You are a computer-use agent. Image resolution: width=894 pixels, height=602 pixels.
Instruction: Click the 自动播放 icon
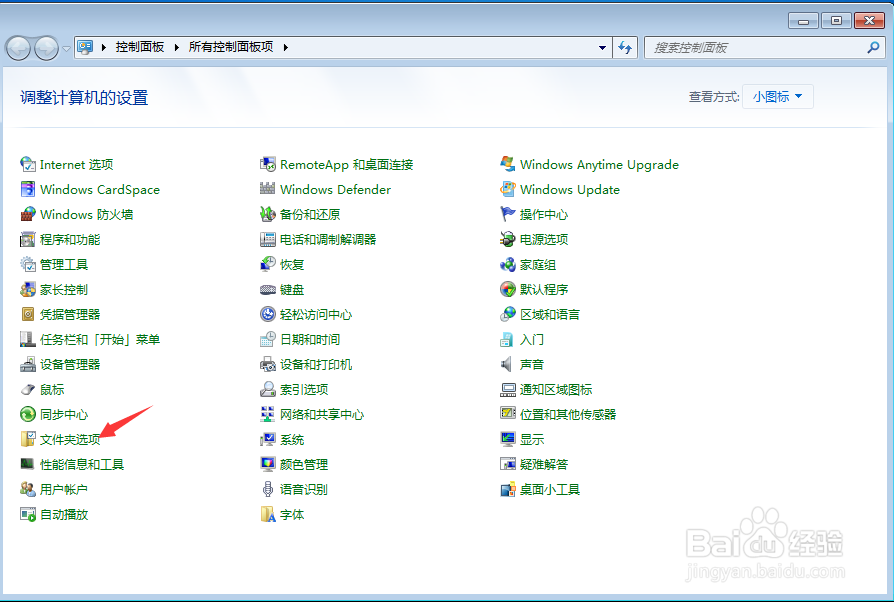[x=27, y=514]
